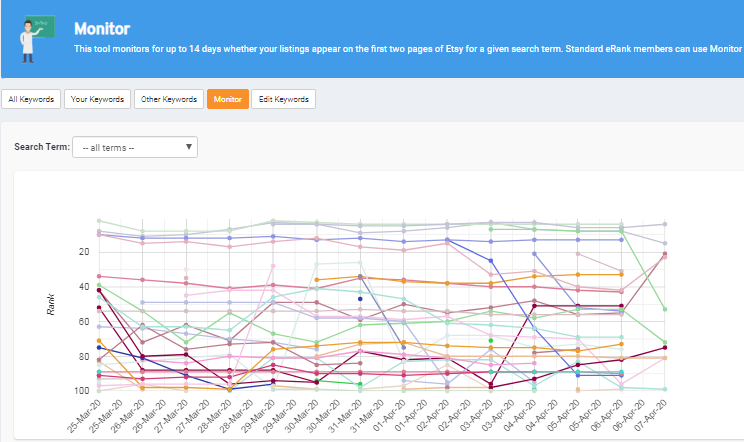Click the 20 rank axis value
744x442 pixels.
pos(84,252)
